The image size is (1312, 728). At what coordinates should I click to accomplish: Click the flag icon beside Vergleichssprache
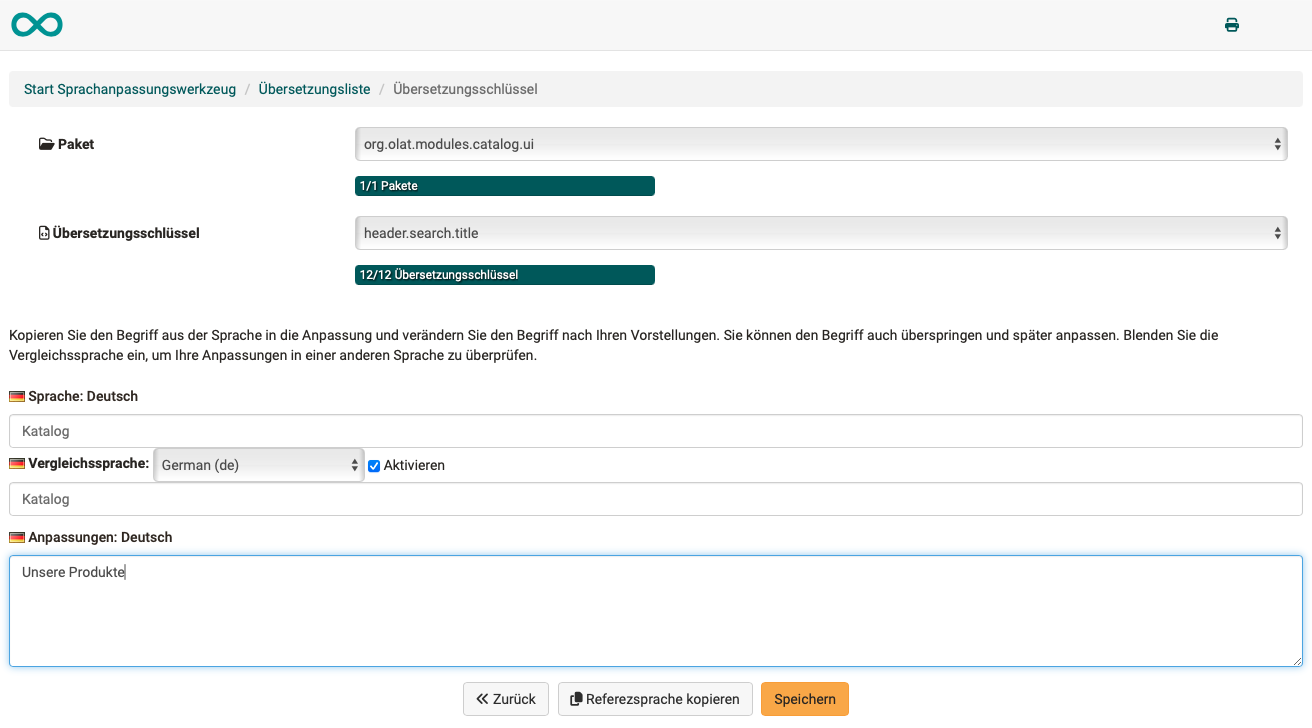18,464
